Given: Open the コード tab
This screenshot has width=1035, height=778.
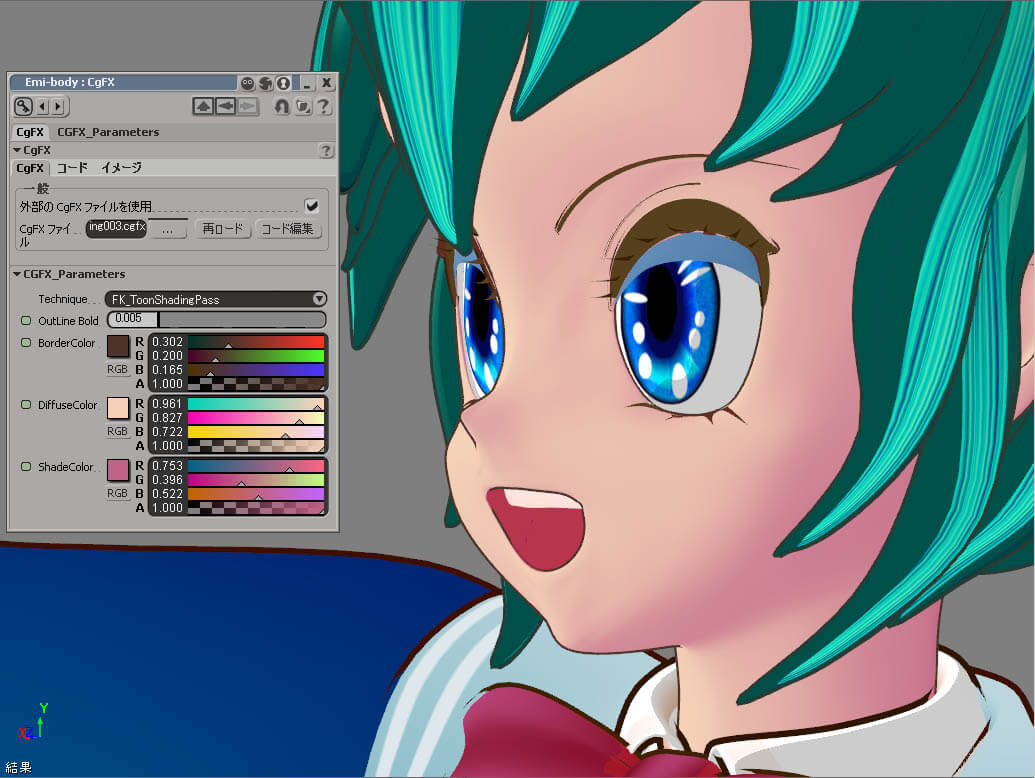Looking at the screenshot, I should [72, 168].
